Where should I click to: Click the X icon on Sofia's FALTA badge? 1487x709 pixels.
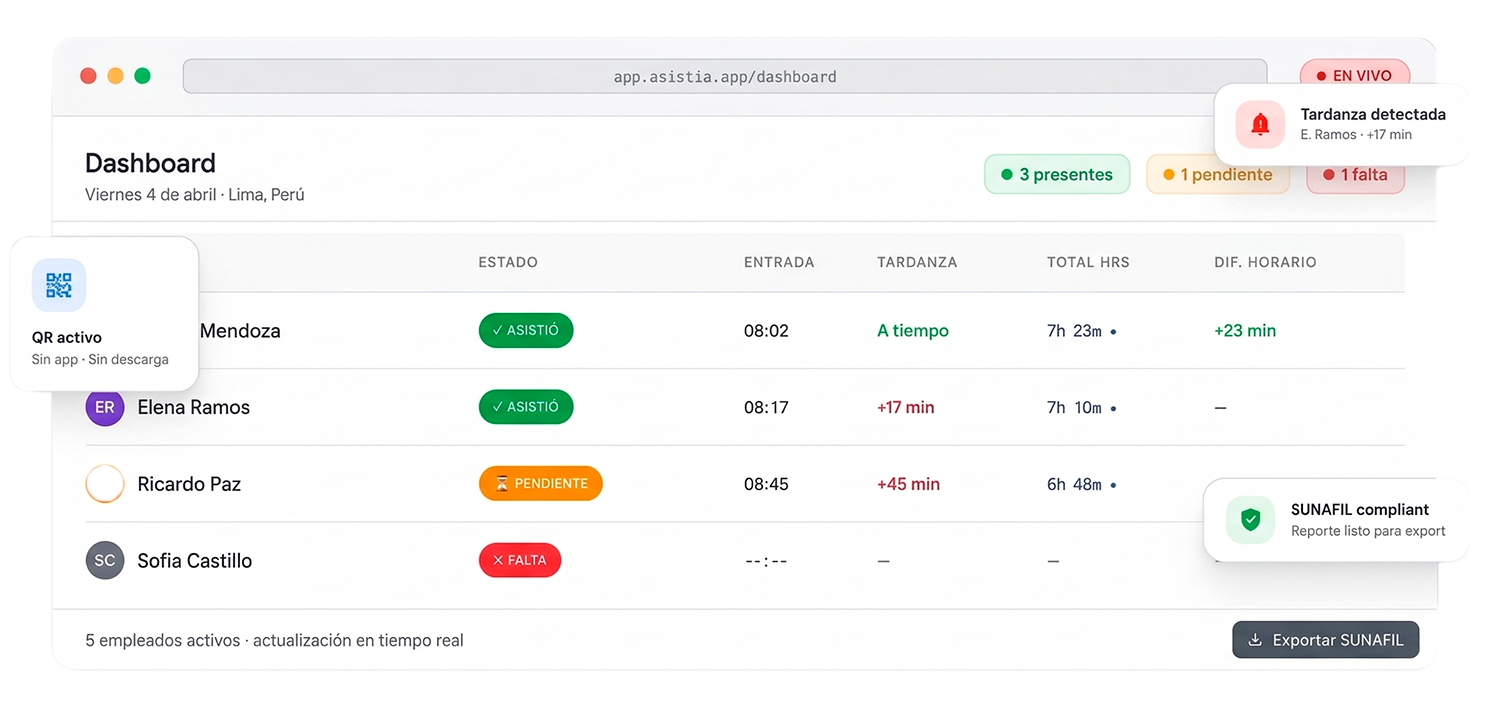point(499,560)
